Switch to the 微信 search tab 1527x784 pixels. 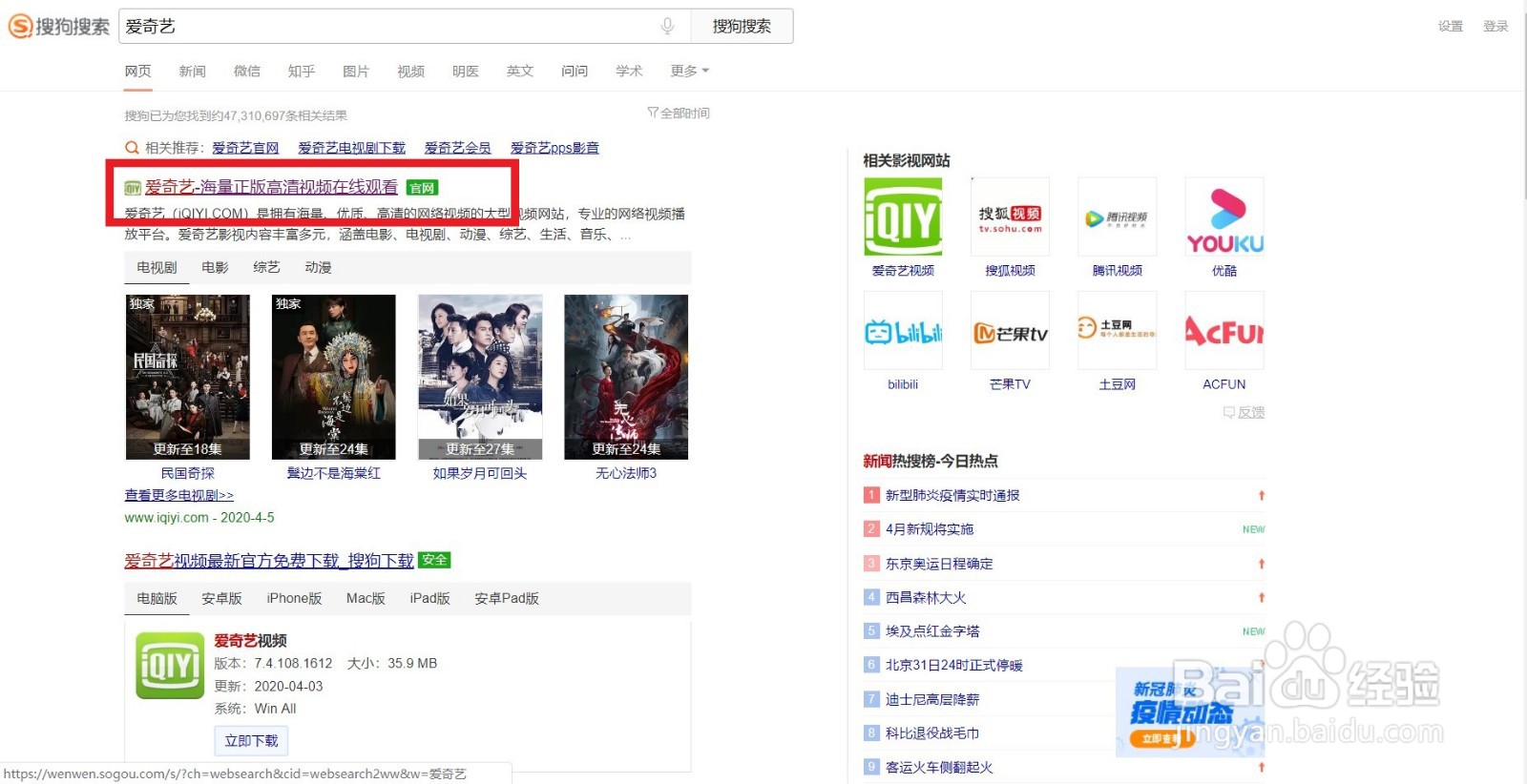tap(246, 71)
